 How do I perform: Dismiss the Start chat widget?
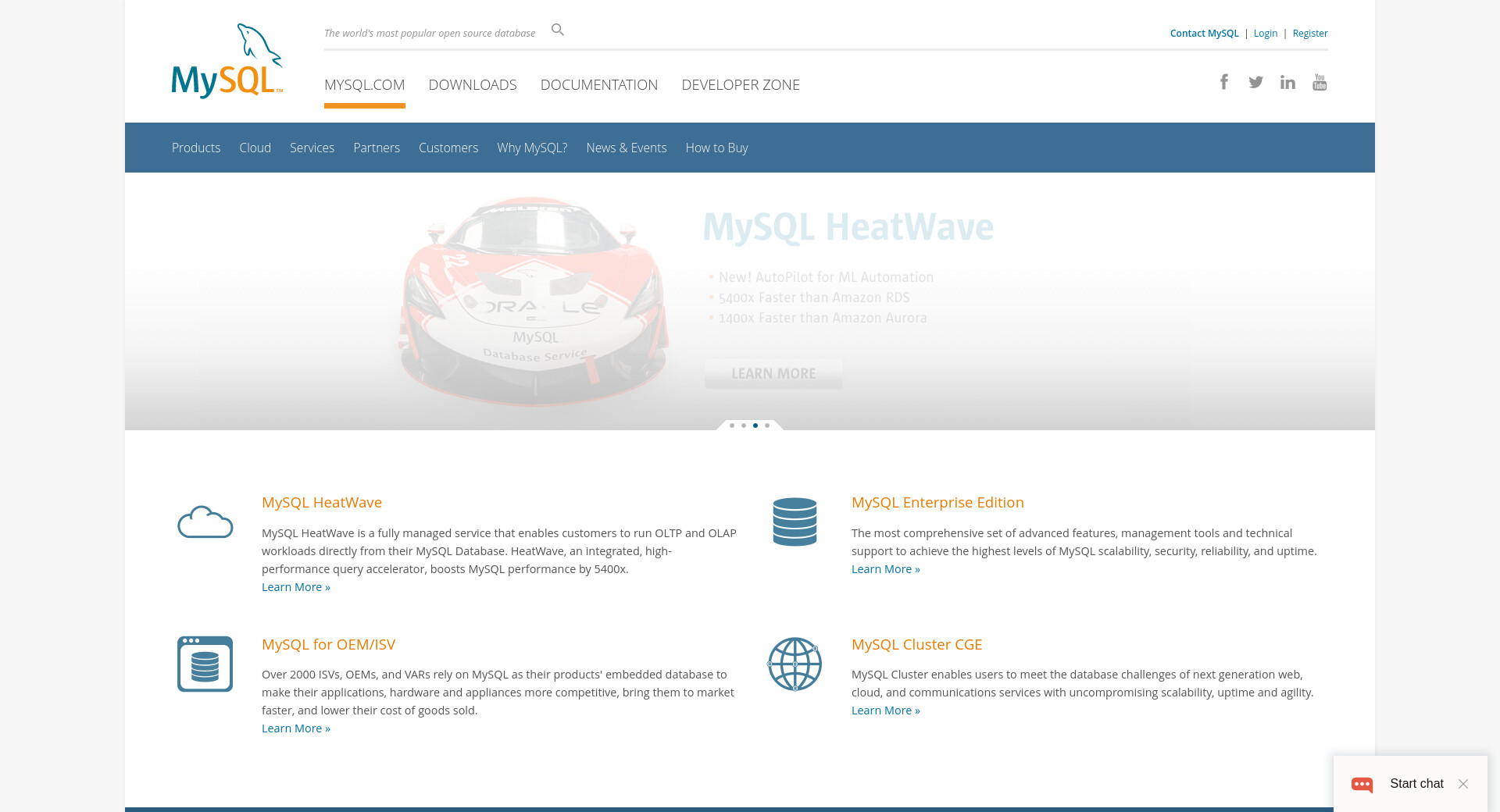[1463, 784]
